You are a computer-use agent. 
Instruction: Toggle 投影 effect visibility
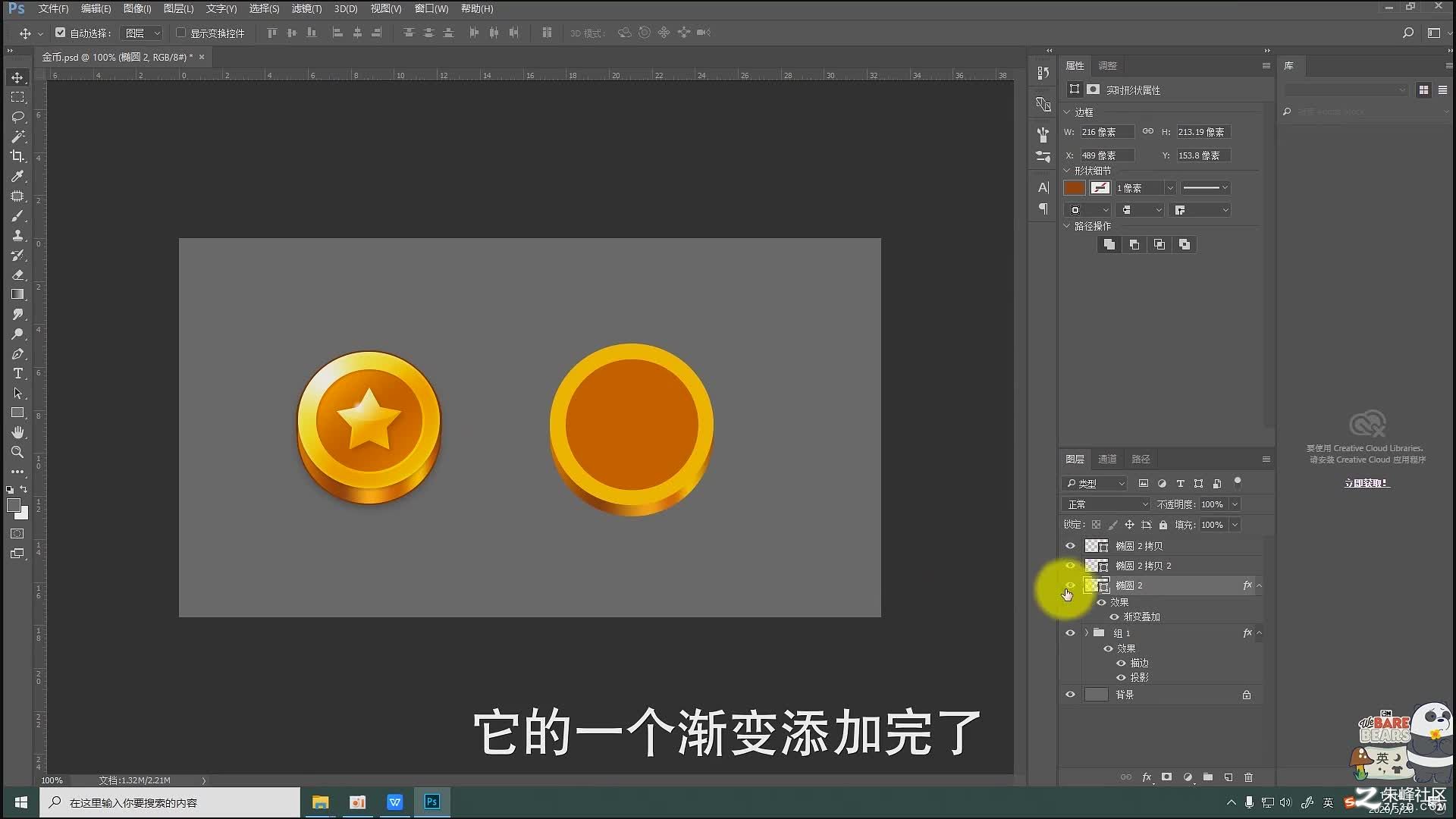coord(1121,677)
